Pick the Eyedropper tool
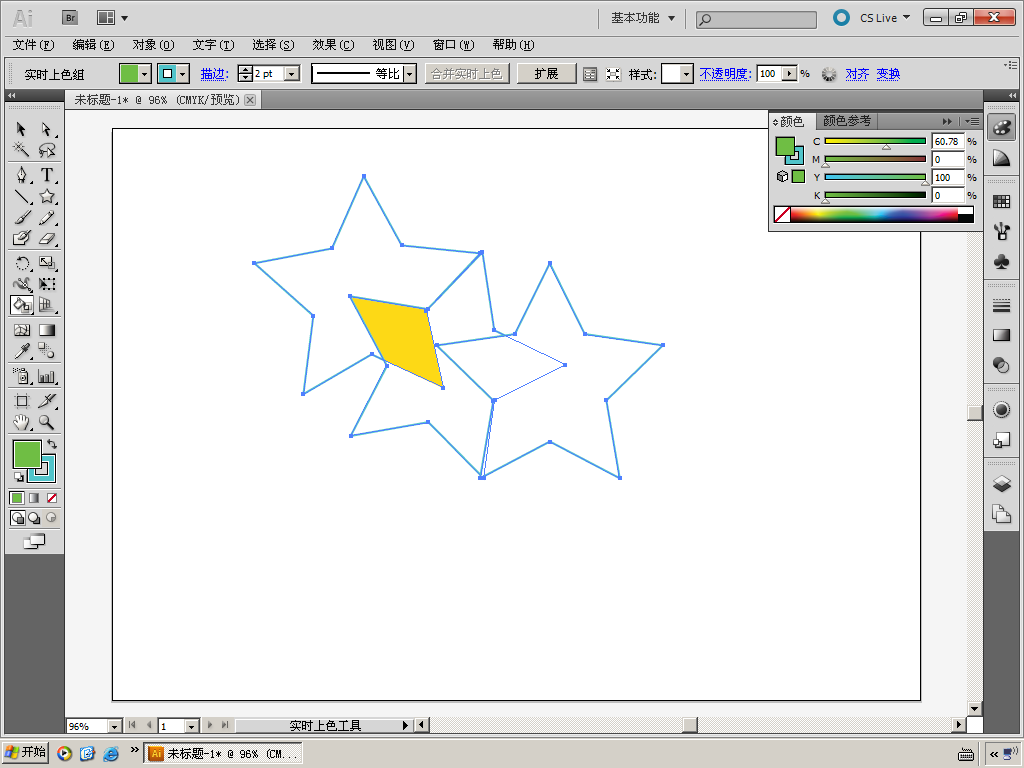1024x768 pixels. [x=21, y=350]
